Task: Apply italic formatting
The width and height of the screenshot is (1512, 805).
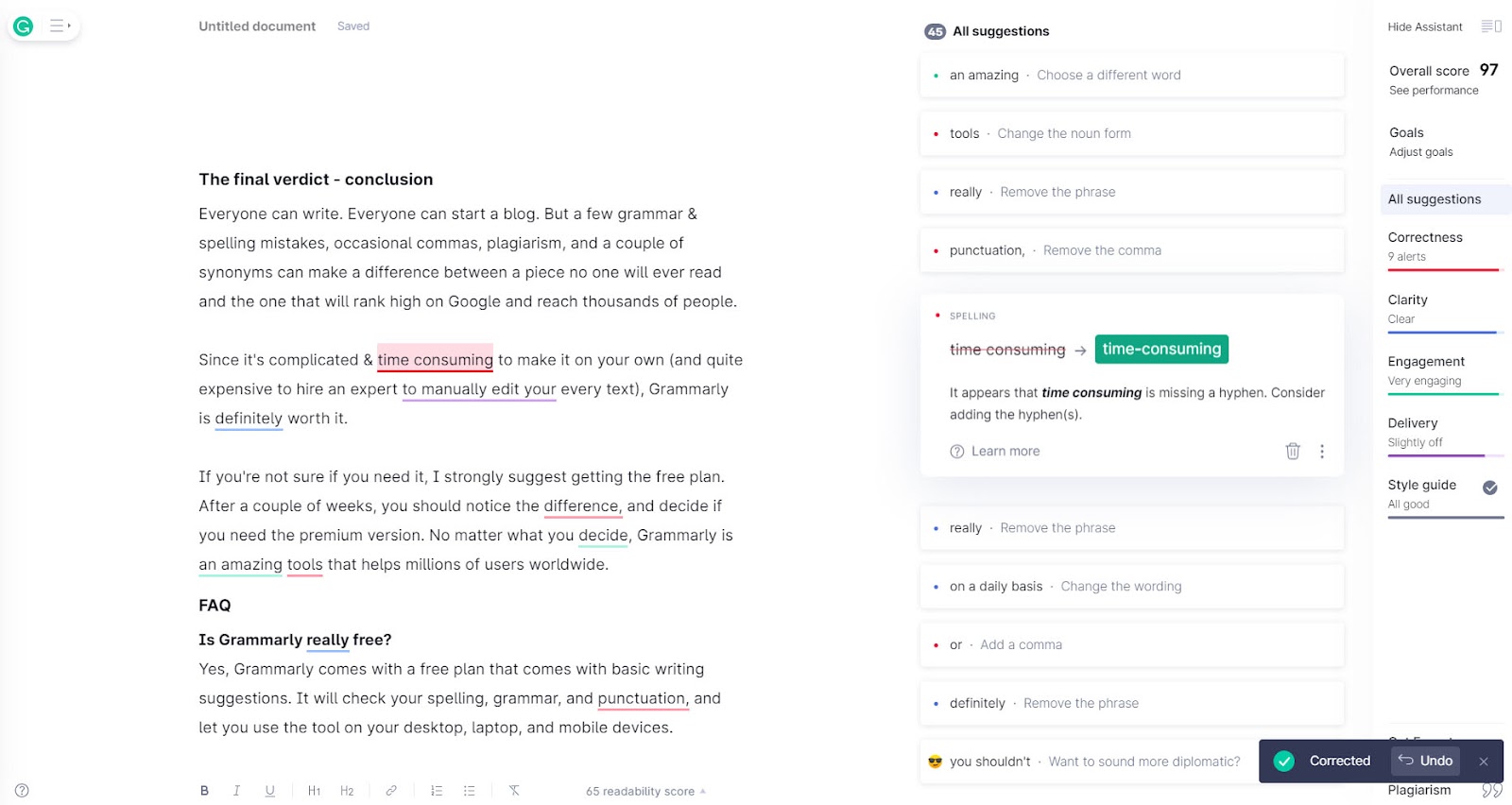Action: coord(236,791)
